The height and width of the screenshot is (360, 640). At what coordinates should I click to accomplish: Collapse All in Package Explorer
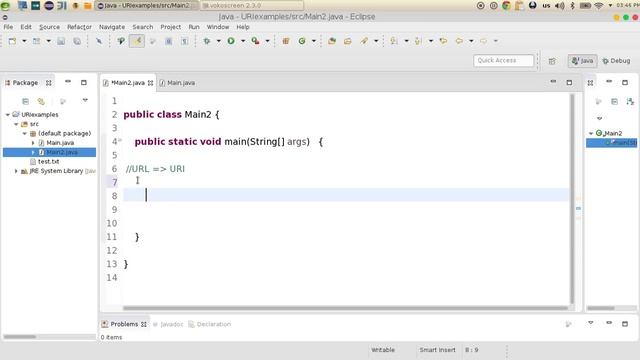pyautogui.click(x=25, y=101)
